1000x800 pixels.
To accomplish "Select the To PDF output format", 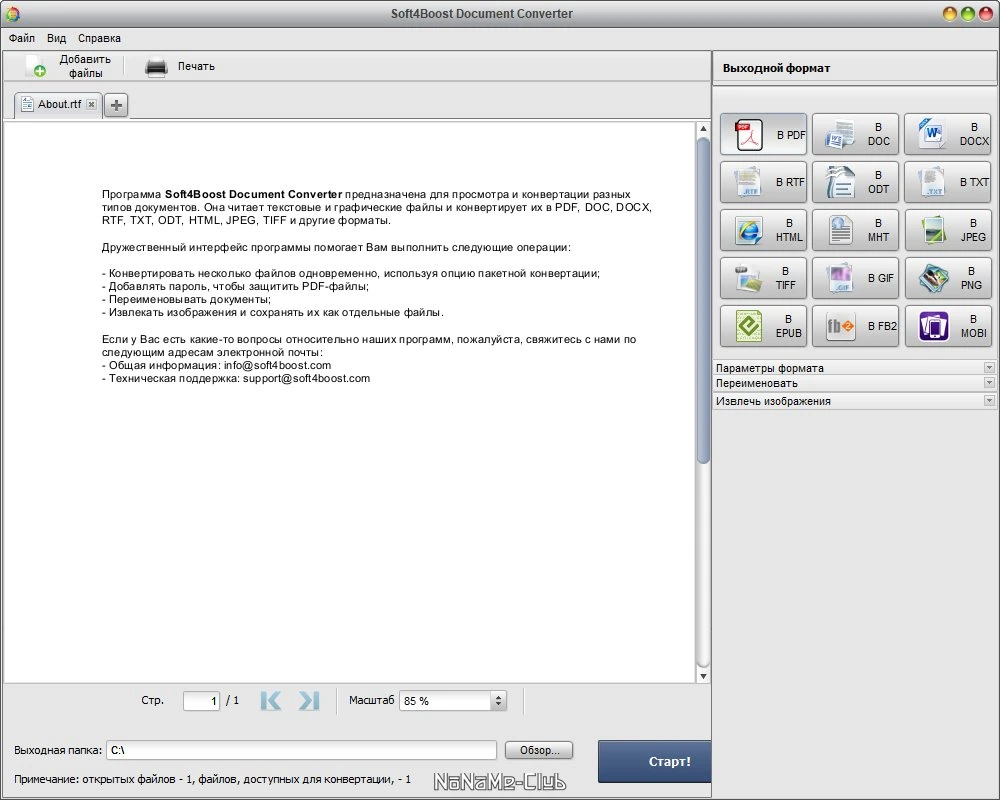I will point(763,134).
